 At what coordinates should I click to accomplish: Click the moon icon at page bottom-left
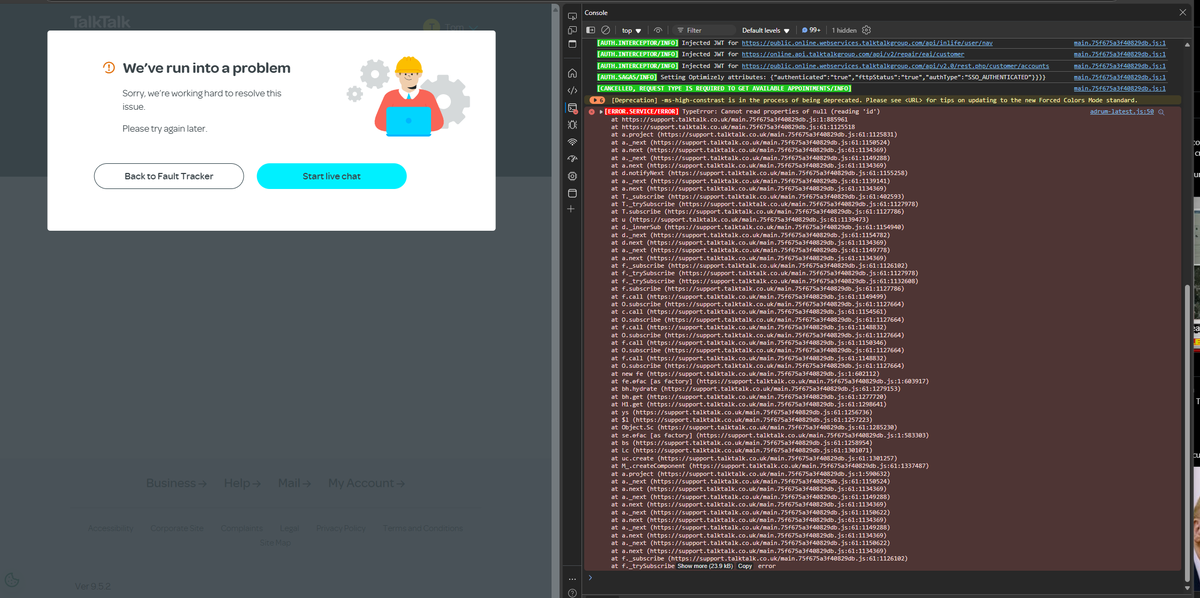12,580
